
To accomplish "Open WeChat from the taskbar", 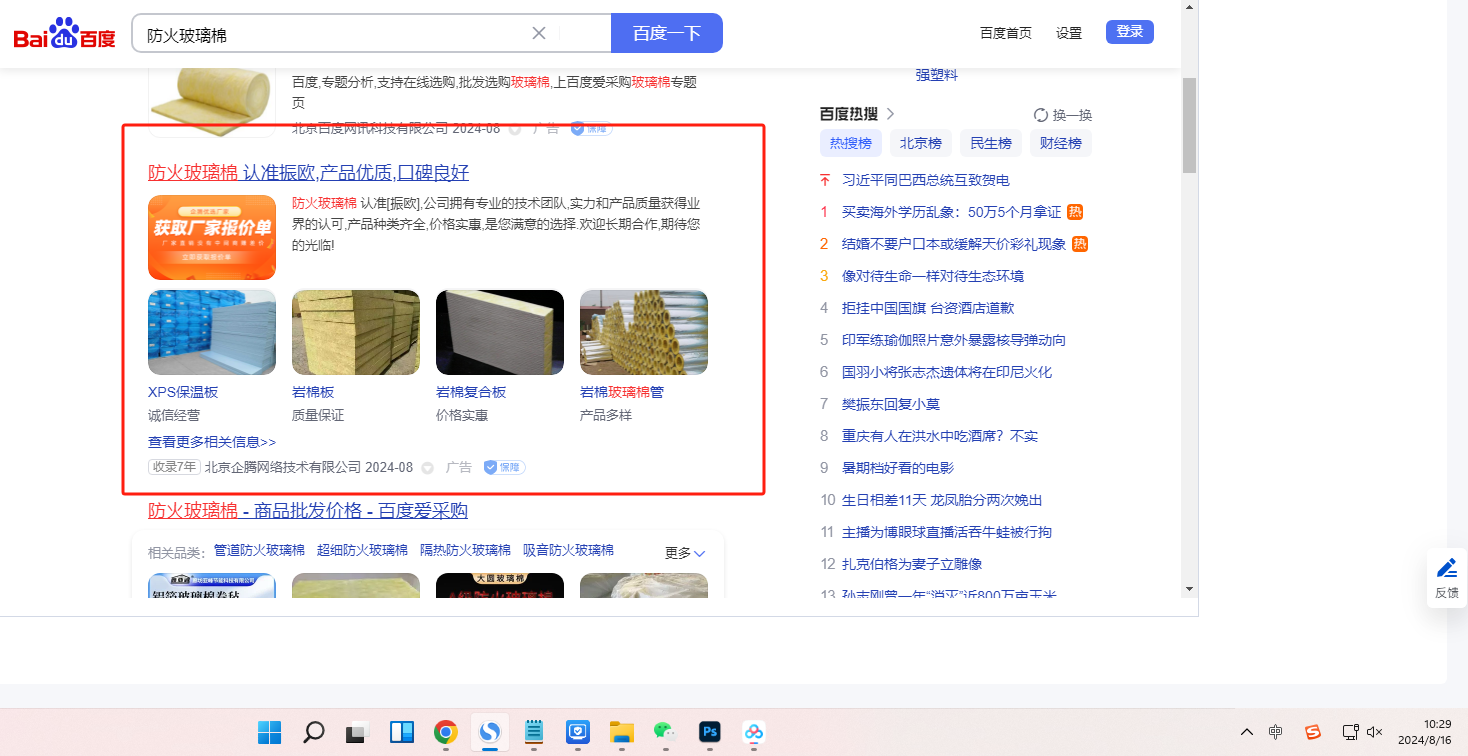I will (x=666, y=732).
